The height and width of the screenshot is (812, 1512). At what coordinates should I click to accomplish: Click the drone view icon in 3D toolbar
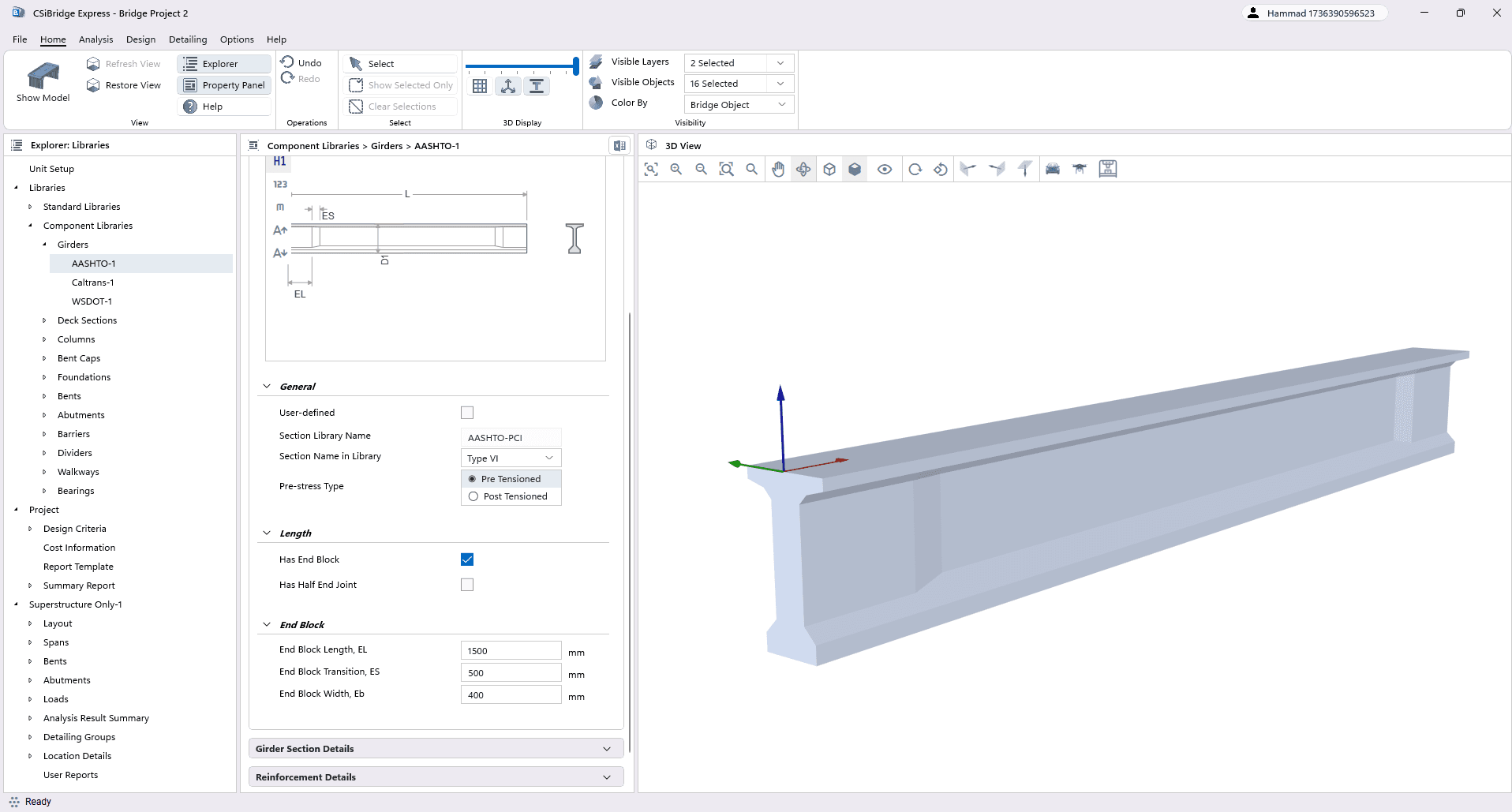1080,169
